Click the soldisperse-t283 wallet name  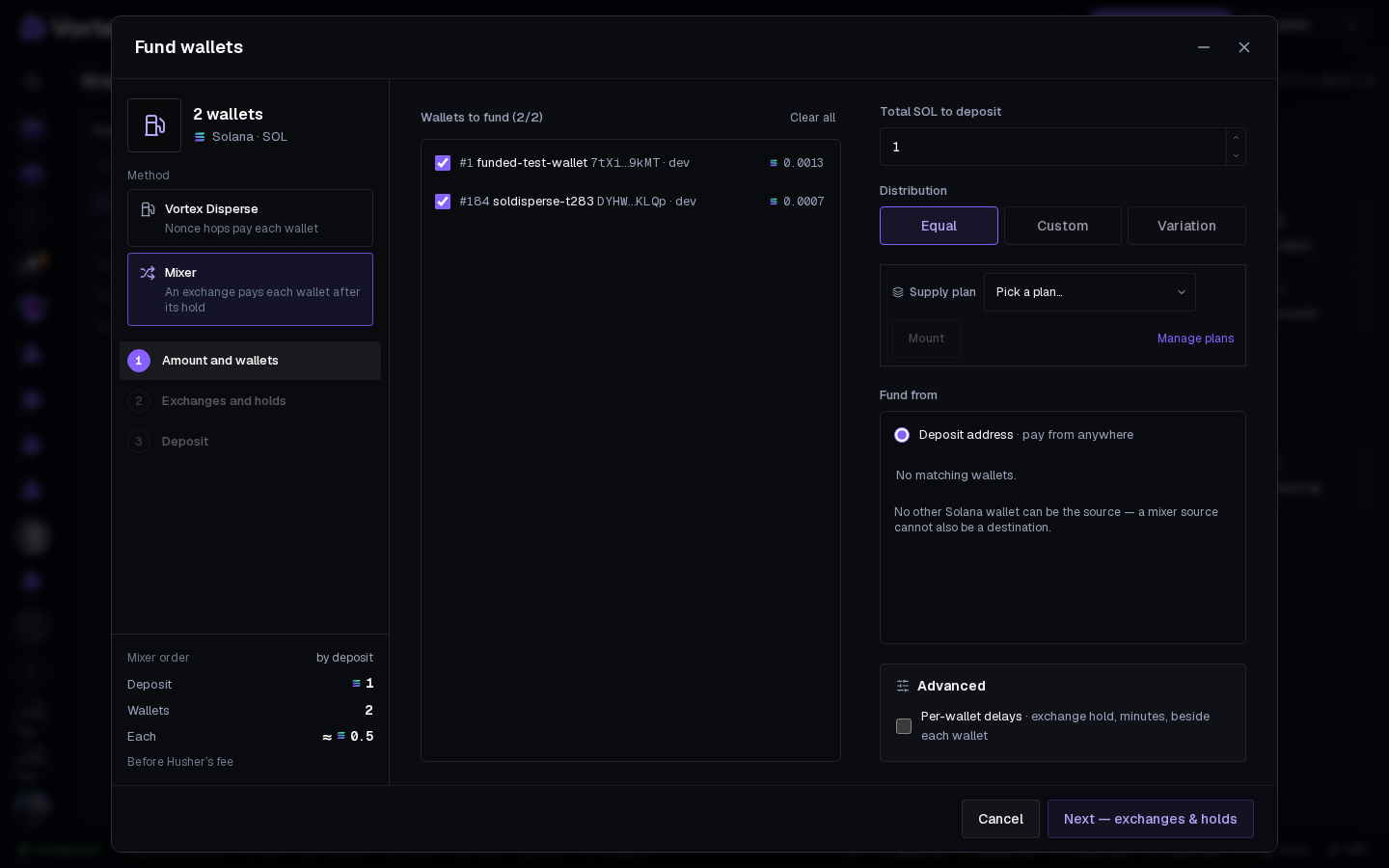click(543, 202)
